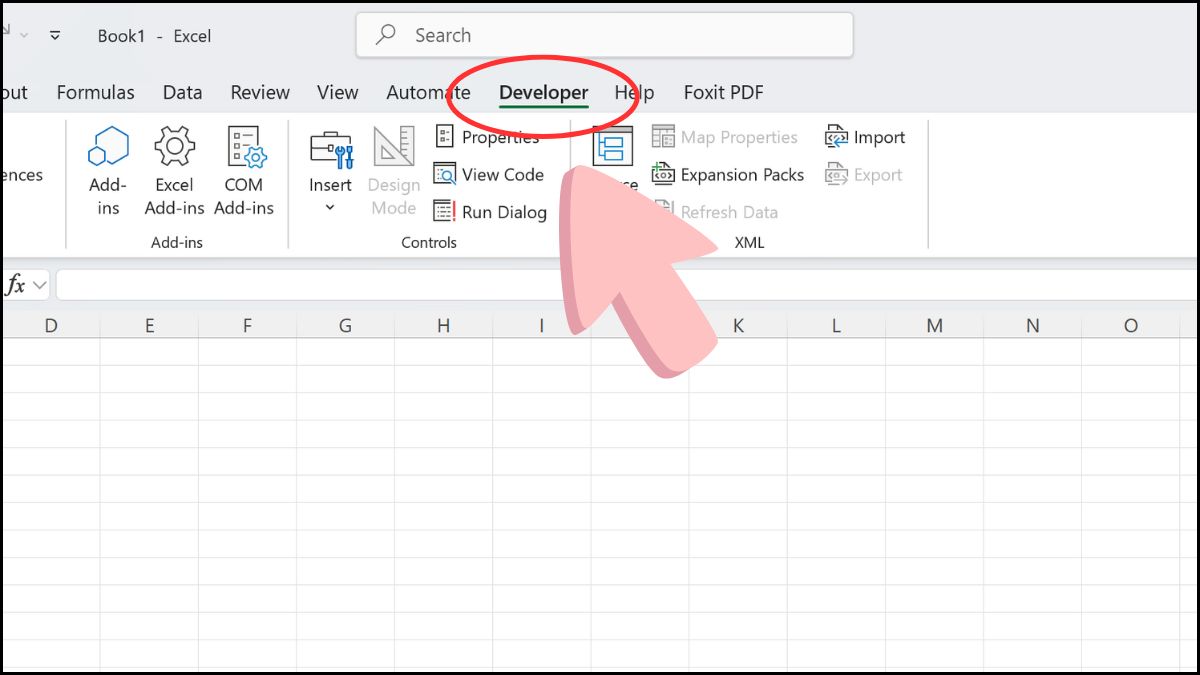The width and height of the screenshot is (1200, 675).
Task: Open the fx function dropdown arrow
Action: pyautogui.click(x=38, y=284)
